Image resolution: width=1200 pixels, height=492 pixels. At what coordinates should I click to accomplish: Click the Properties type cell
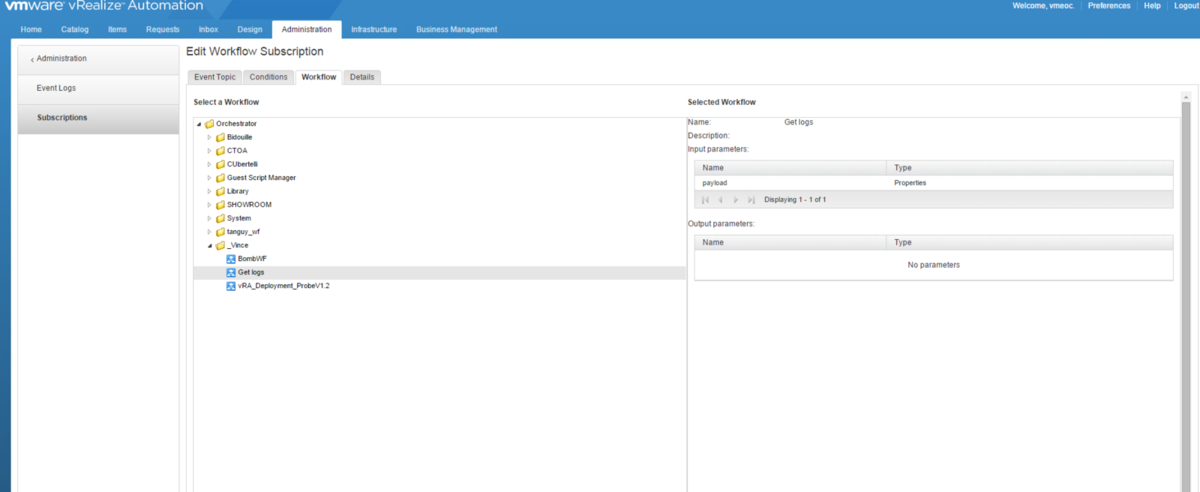coord(1030,183)
